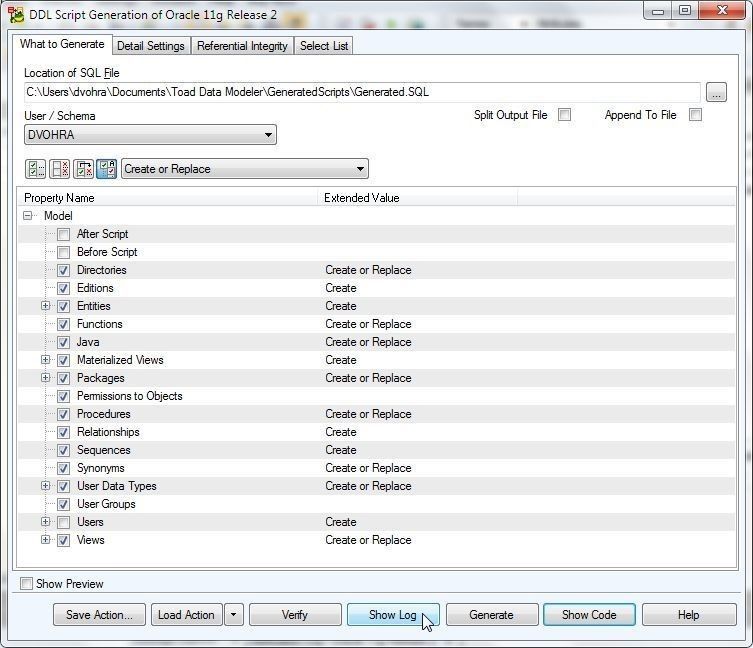Viewport: 753px width, 648px height.
Task: Click the deselect-all red X toolbar icon
Action: 60,169
